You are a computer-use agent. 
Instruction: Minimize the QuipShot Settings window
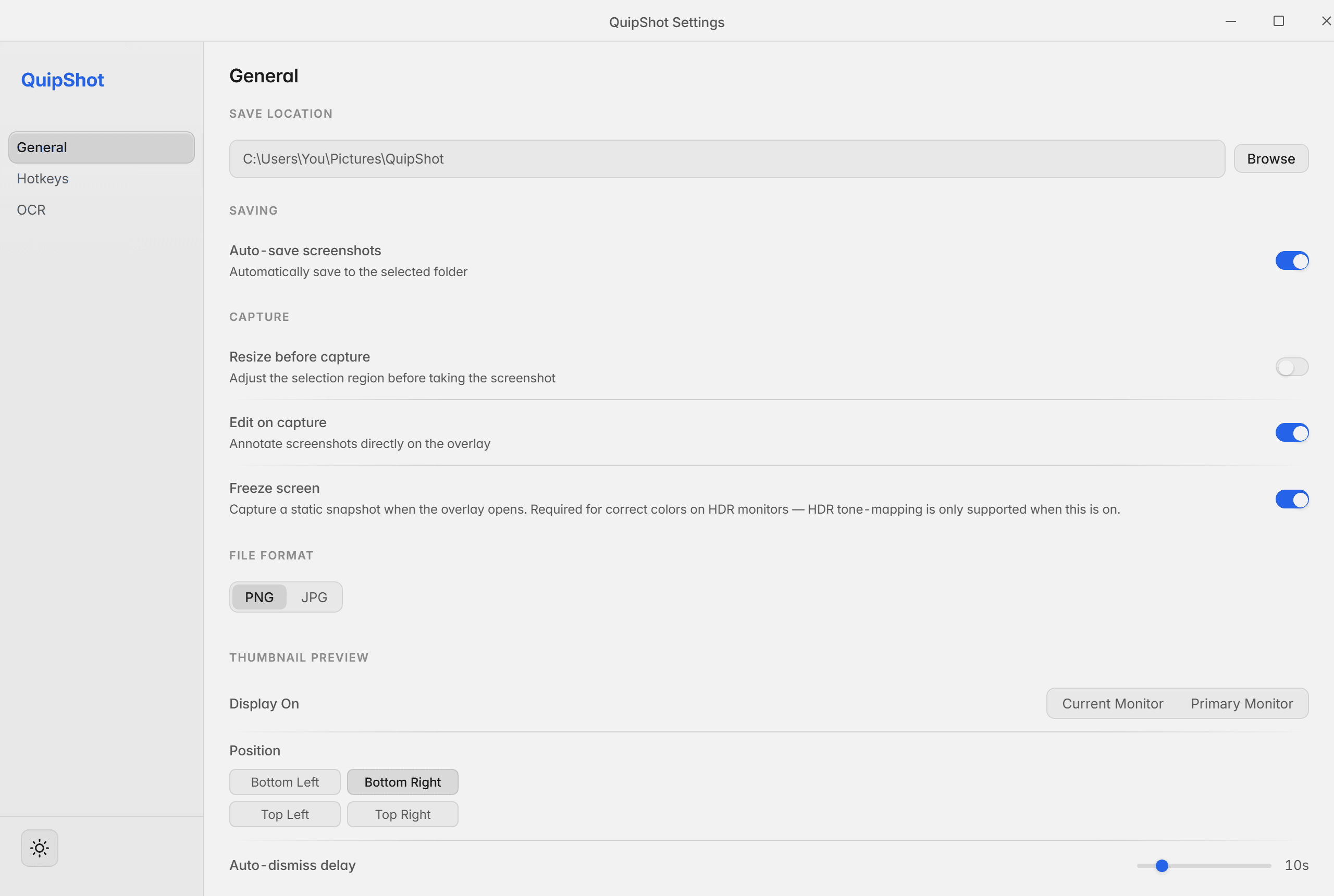click(1230, 21)
